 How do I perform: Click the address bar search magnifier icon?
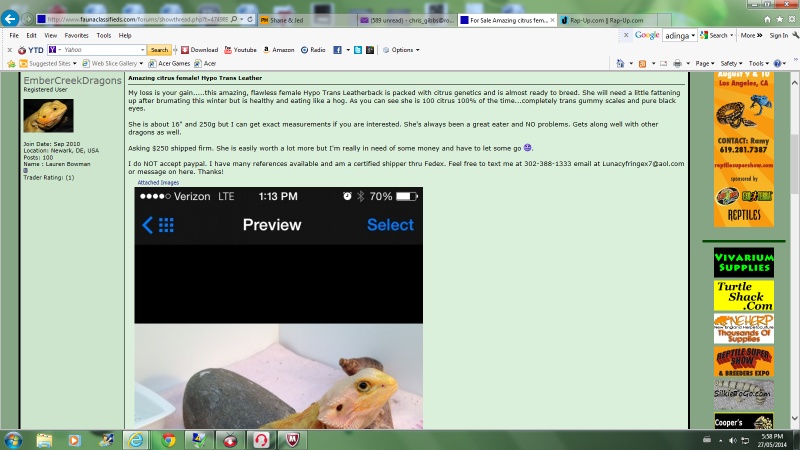click(234, 19)
